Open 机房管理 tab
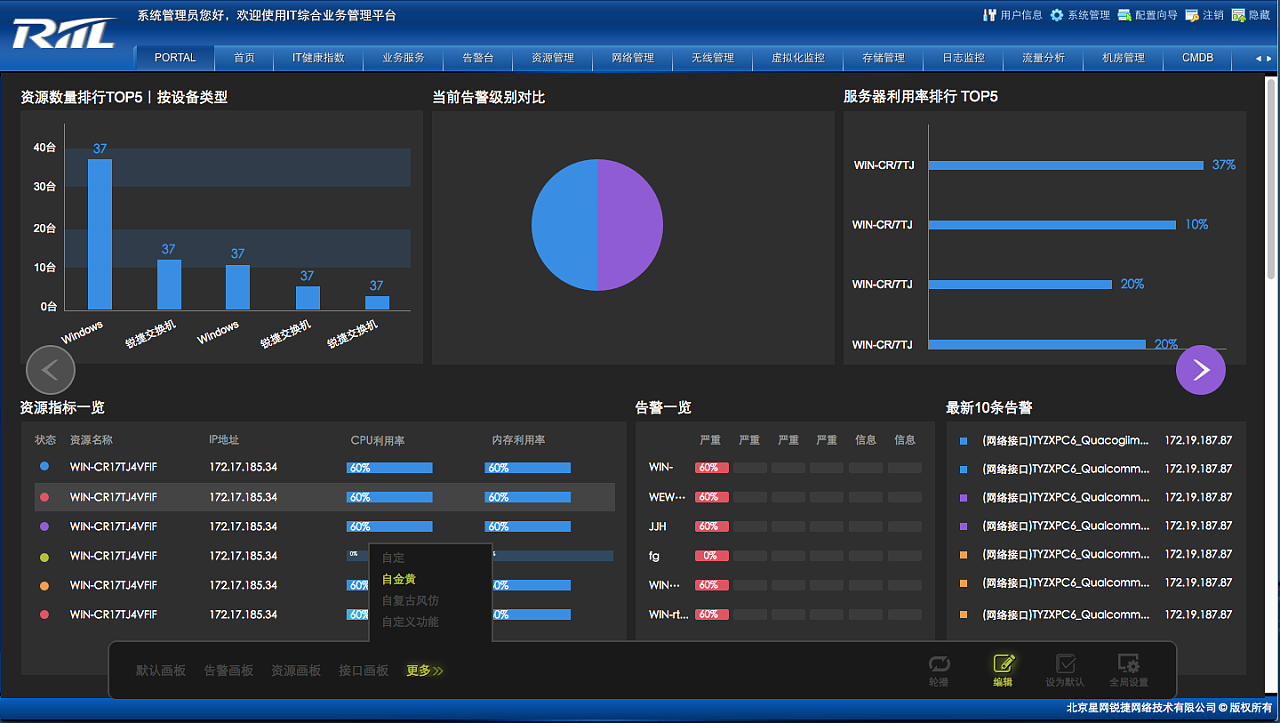This screenshot has height=723, width=1280. 1123,58
